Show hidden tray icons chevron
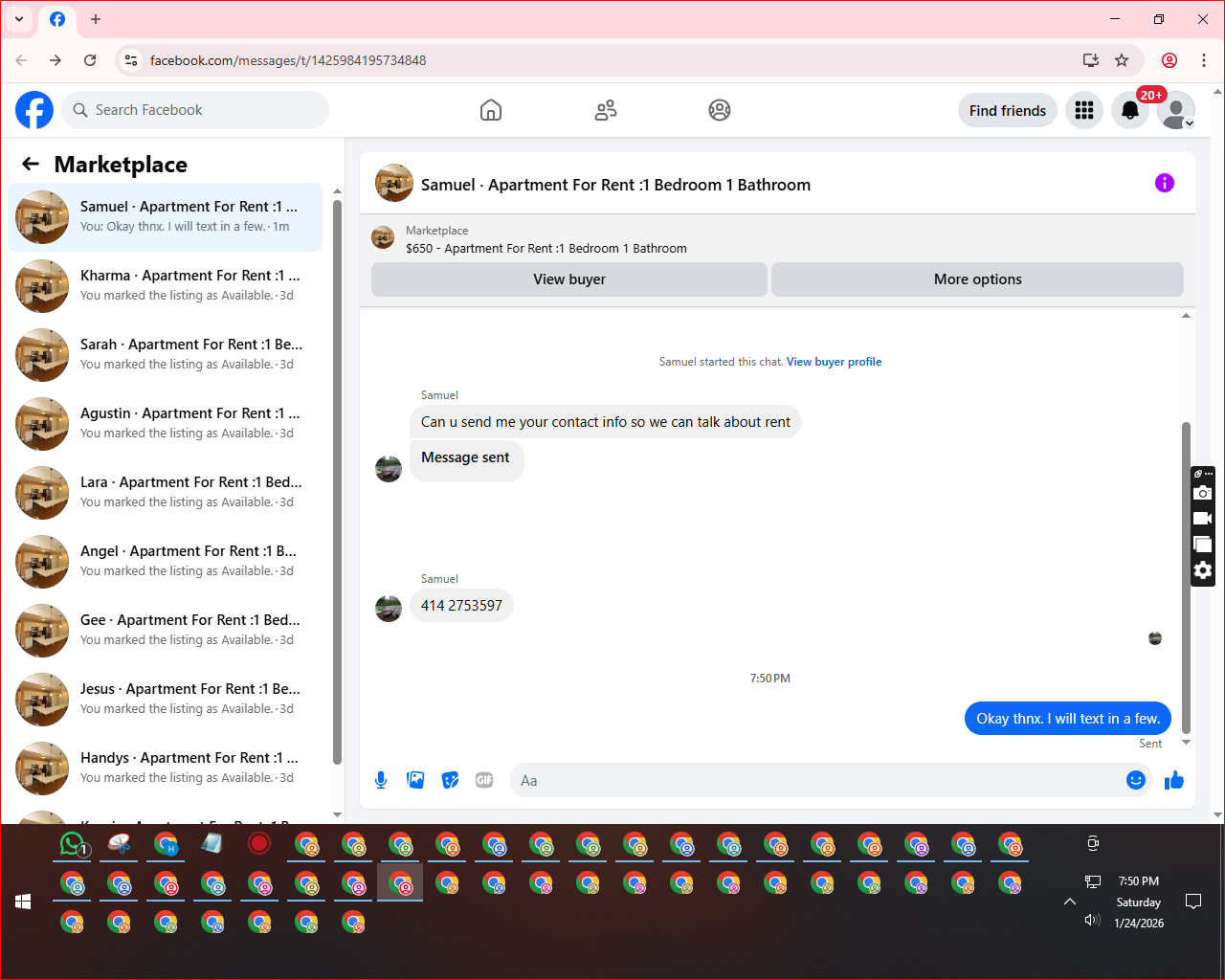The height and width of the screenshot is (980, 1225). click(x=1070, y=902)
